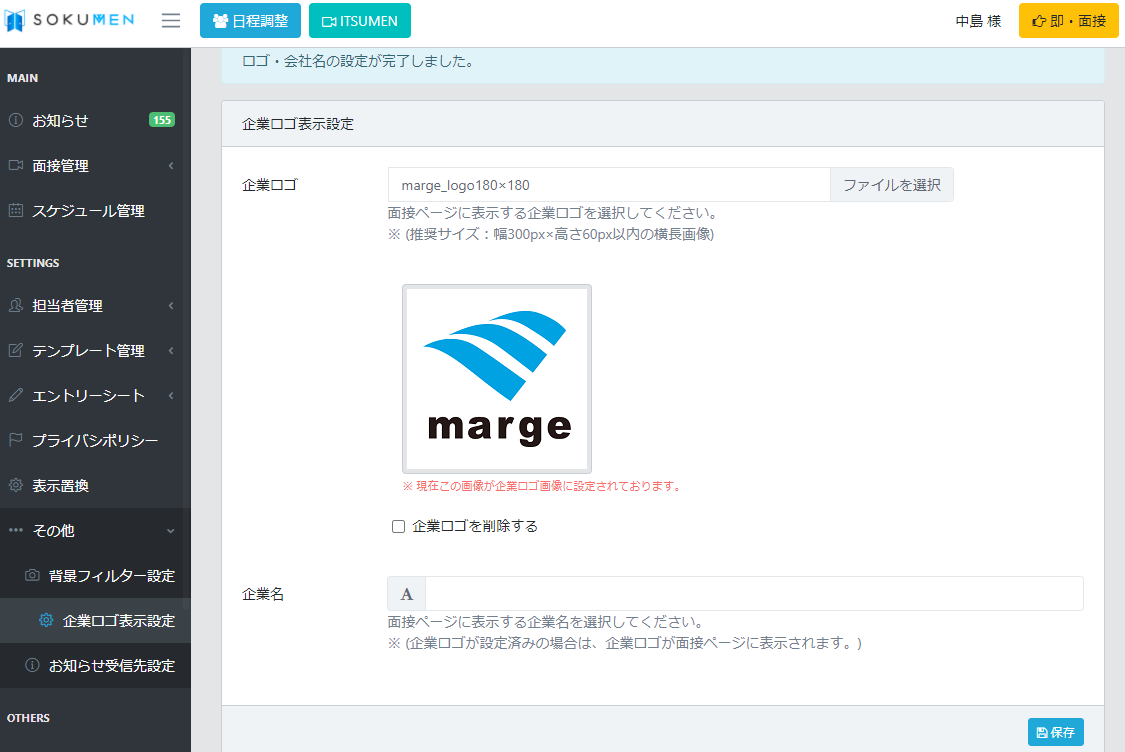Viewport: 1125px width, 752px height.
Task: Click the 表示置換 gear icon
Action: [16, 486]
